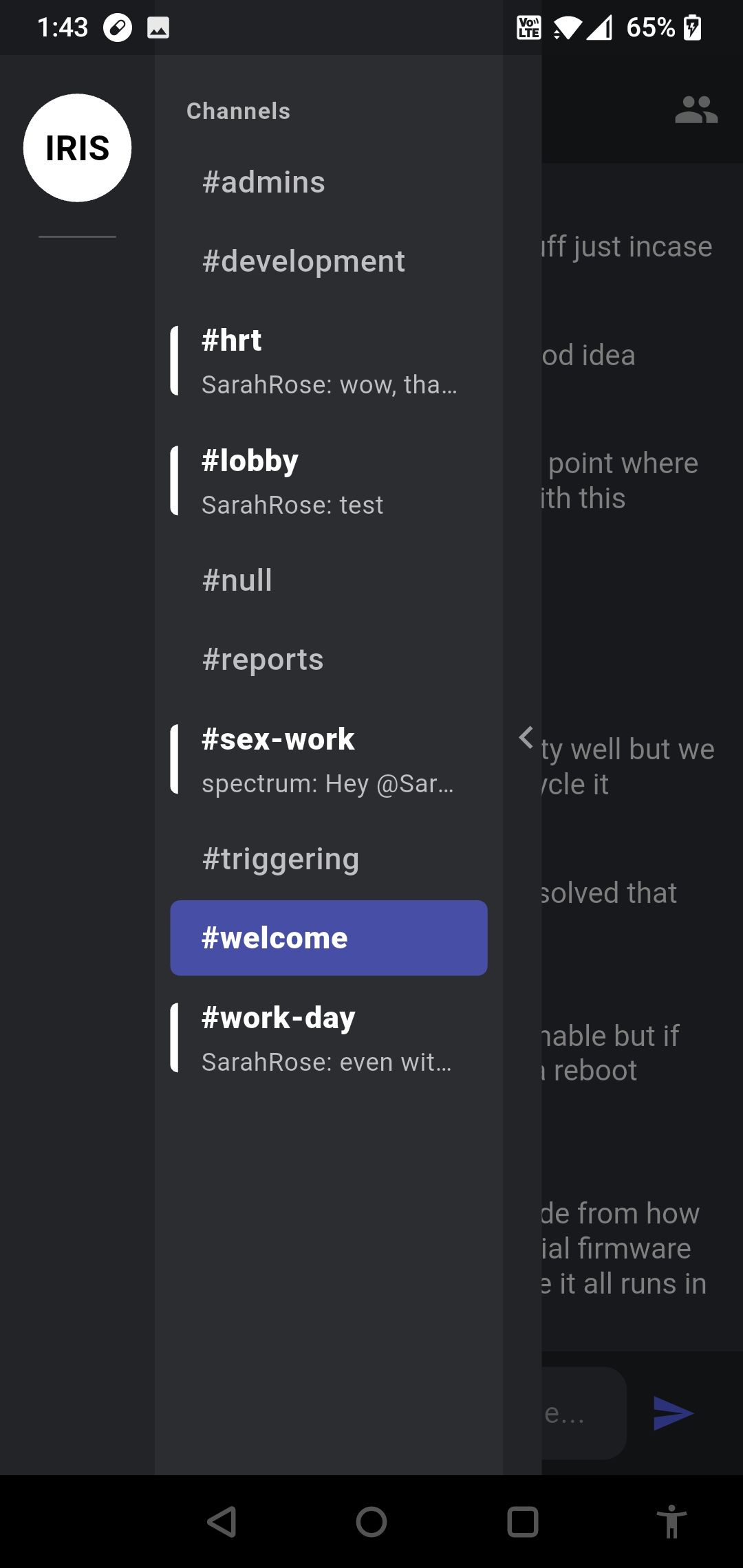The image size is (743, 1568).
Task: Open the #sex-work channel entry
Action: pyautogui.click(x=329, y=759)
